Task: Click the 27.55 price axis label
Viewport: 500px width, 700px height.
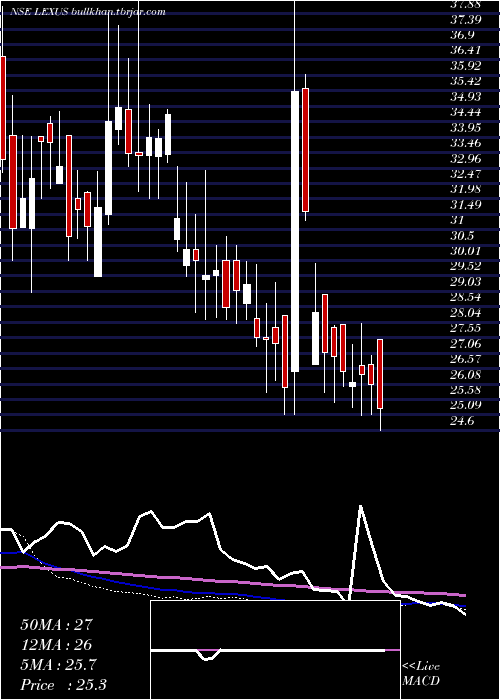Action: point(465,328)
